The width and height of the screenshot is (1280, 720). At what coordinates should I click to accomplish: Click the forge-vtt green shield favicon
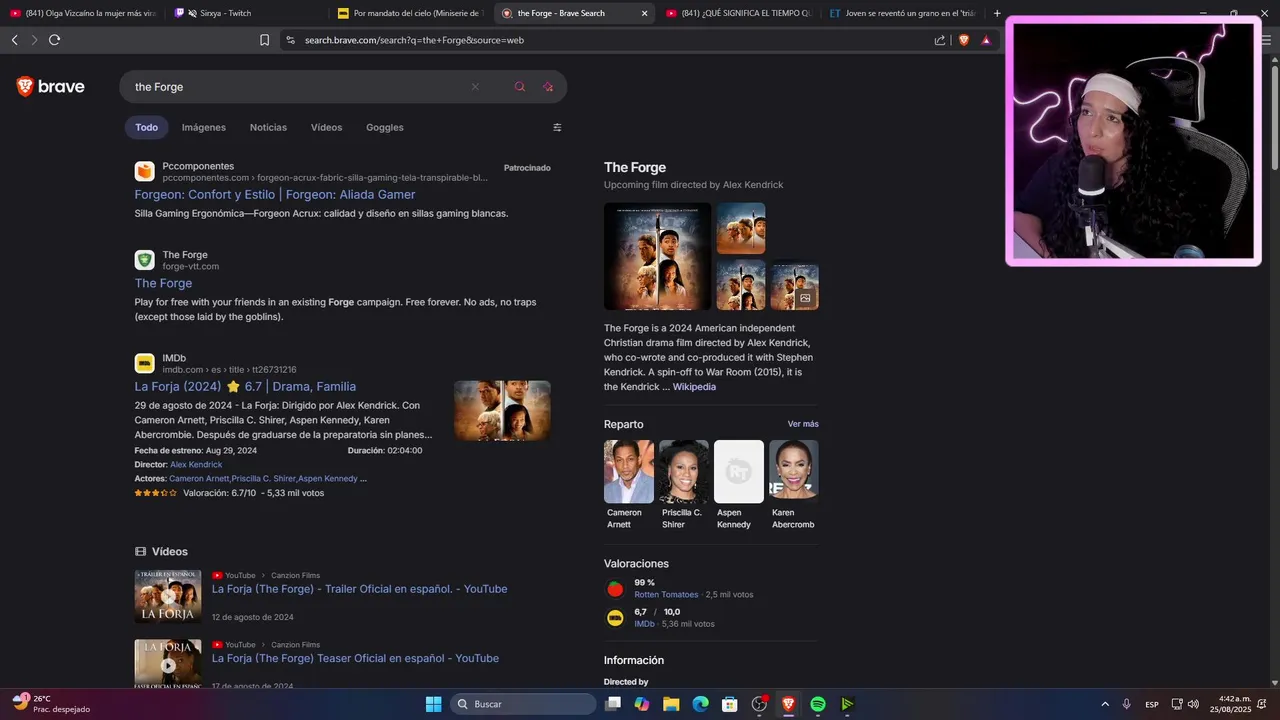pos(145,260)
